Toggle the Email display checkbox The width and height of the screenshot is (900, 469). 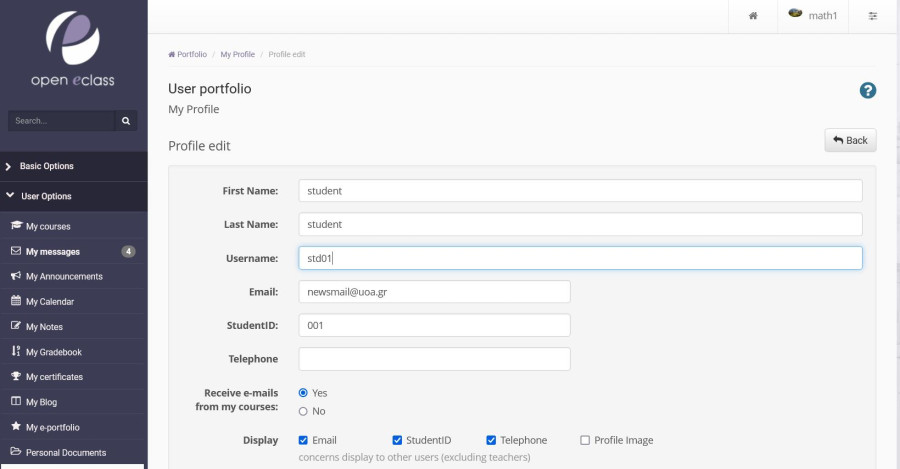pyautogui.click(x=303, y=440)
